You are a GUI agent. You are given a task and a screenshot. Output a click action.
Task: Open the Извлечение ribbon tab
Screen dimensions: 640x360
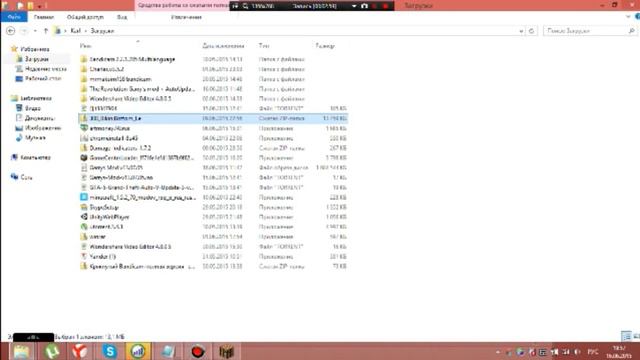[186, 17]
